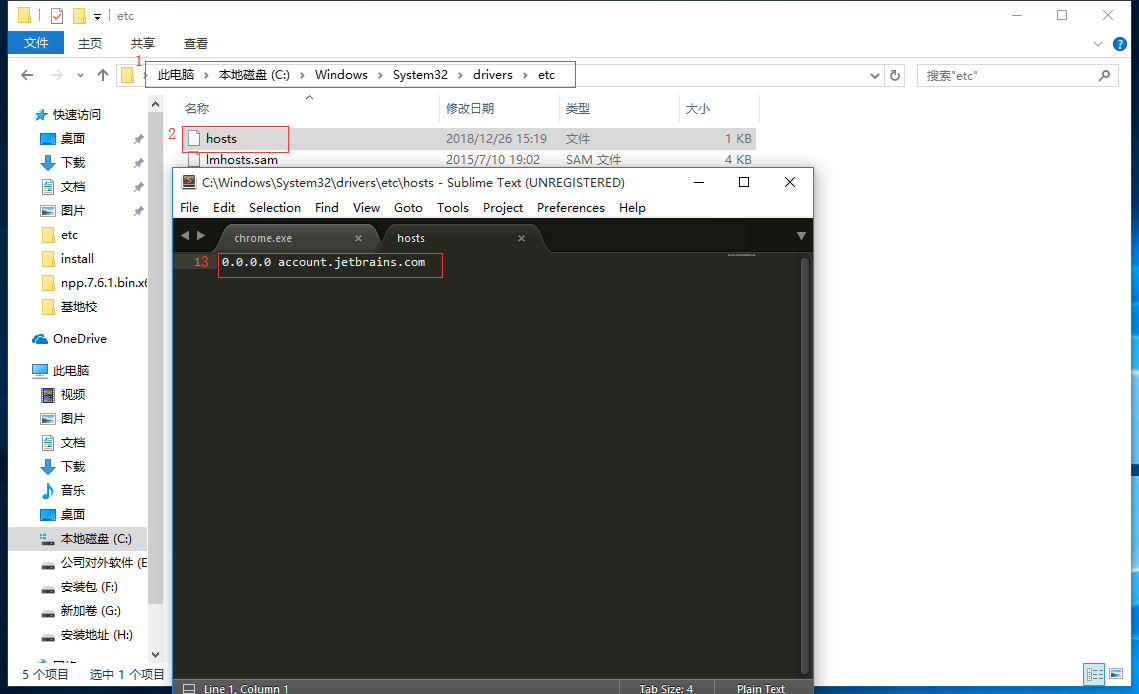Open OneDrive in the navigation pane

tap(79, 339)
